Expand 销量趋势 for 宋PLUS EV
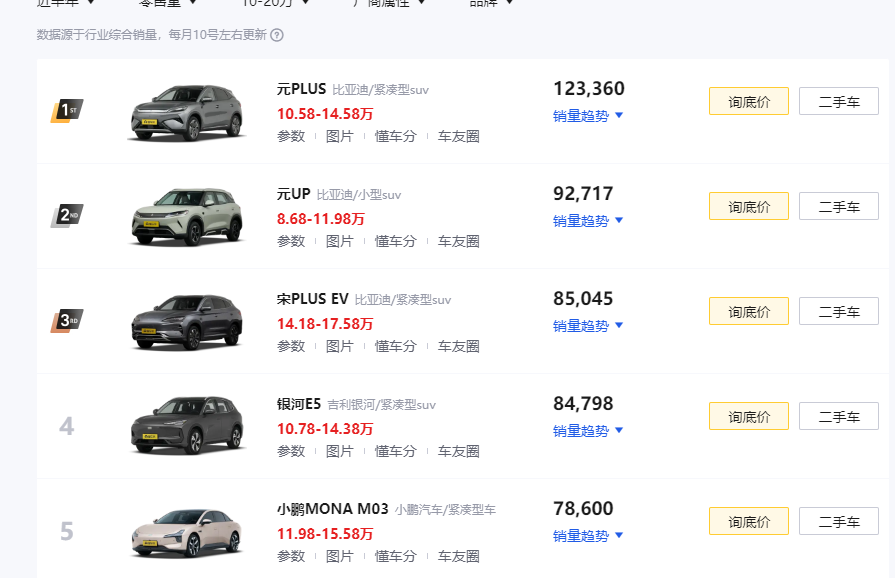 pyautogui.click(x=588, y=325)
